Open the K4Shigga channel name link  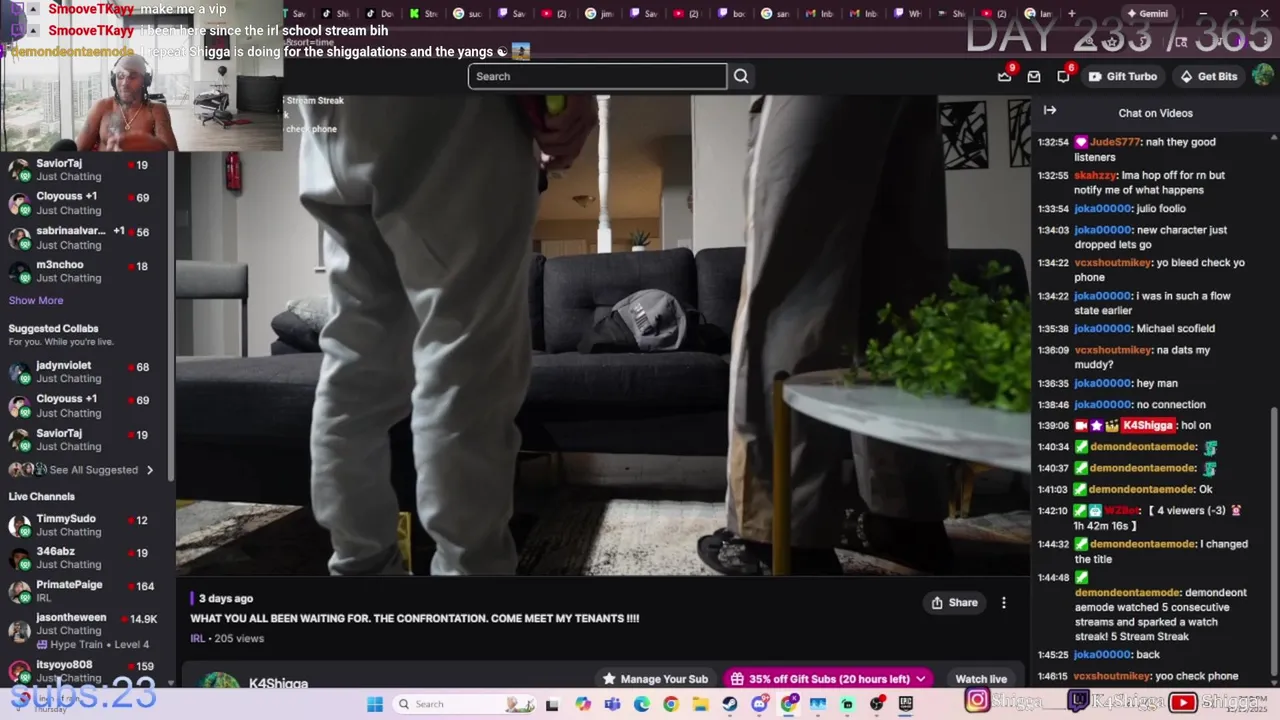pos(278,683)
